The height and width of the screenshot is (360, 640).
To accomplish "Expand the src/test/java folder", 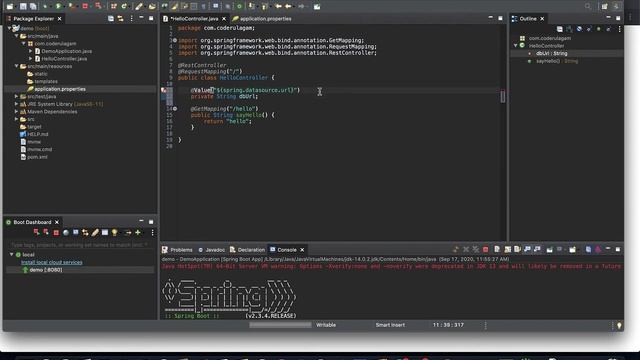I will click(x=16, y=96).
